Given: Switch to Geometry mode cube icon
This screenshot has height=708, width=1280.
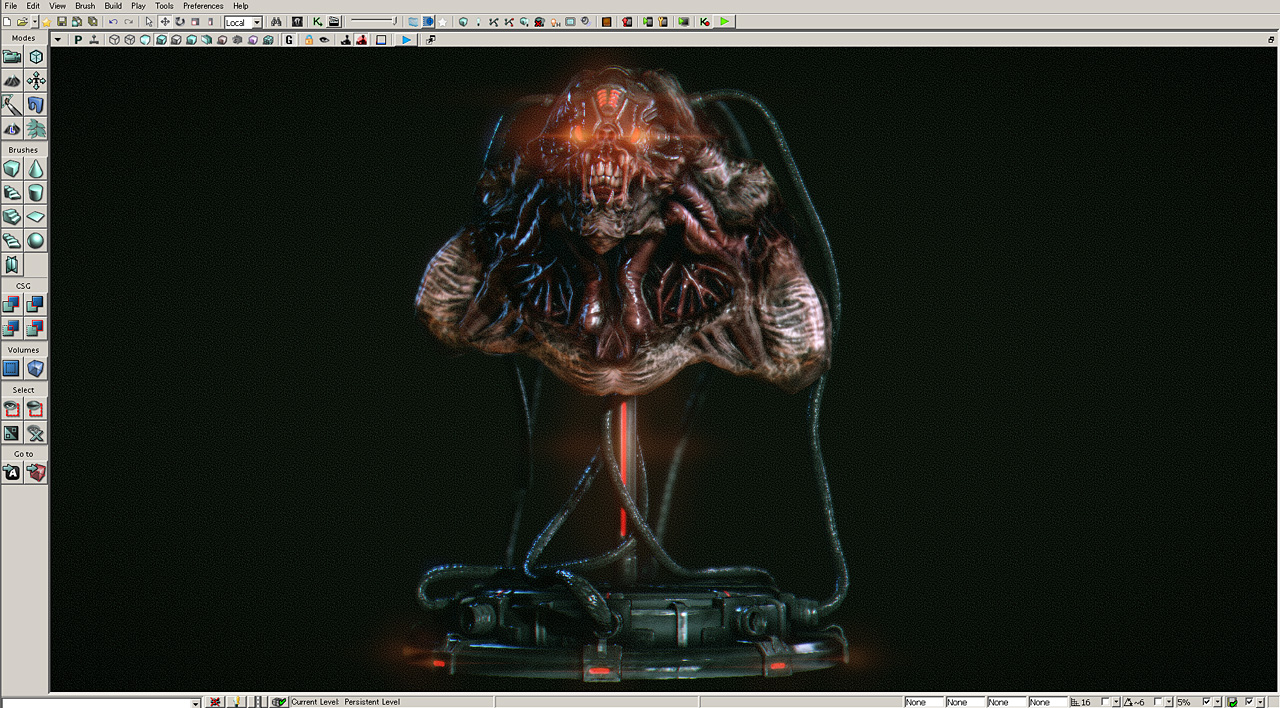Looking at the screenshot, I should click(36, 57).
